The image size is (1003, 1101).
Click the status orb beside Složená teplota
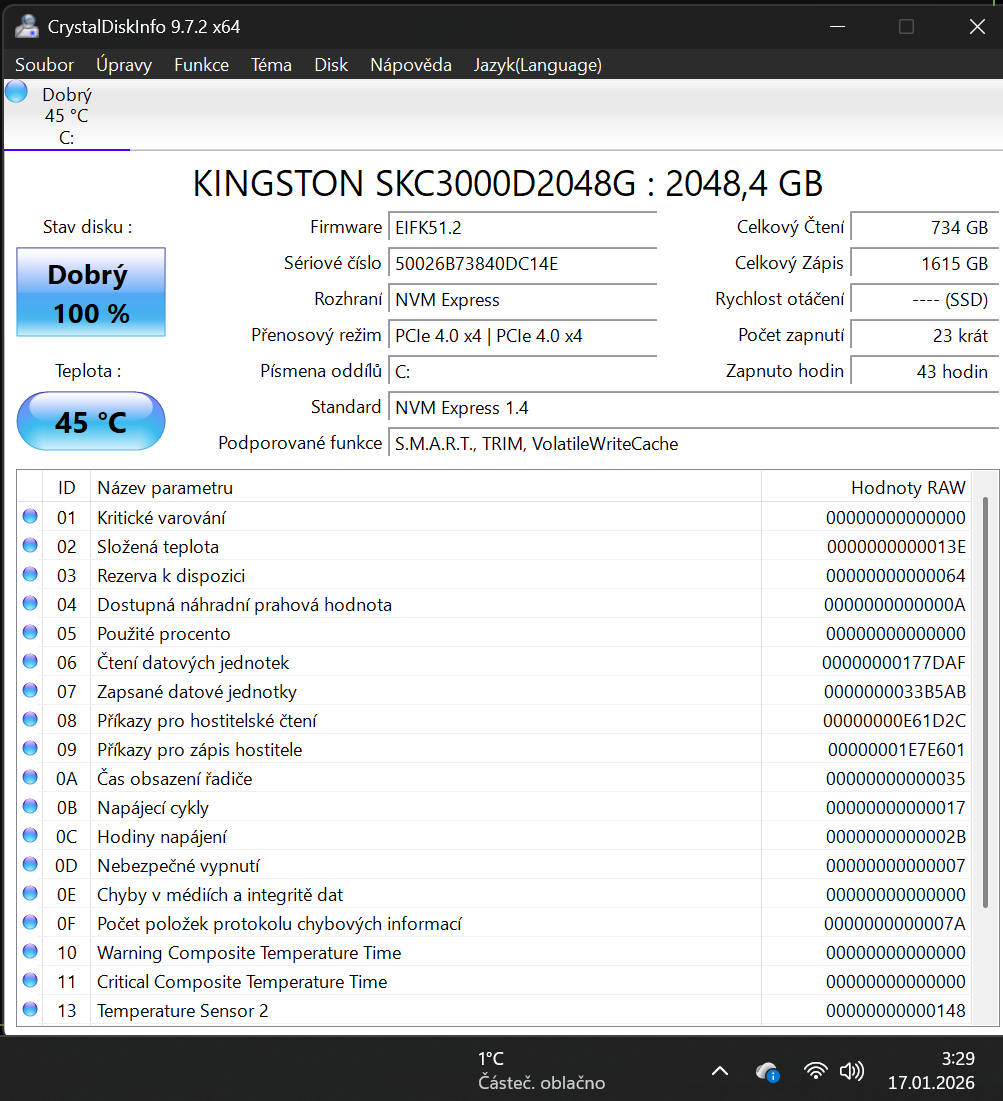point(30,546)
